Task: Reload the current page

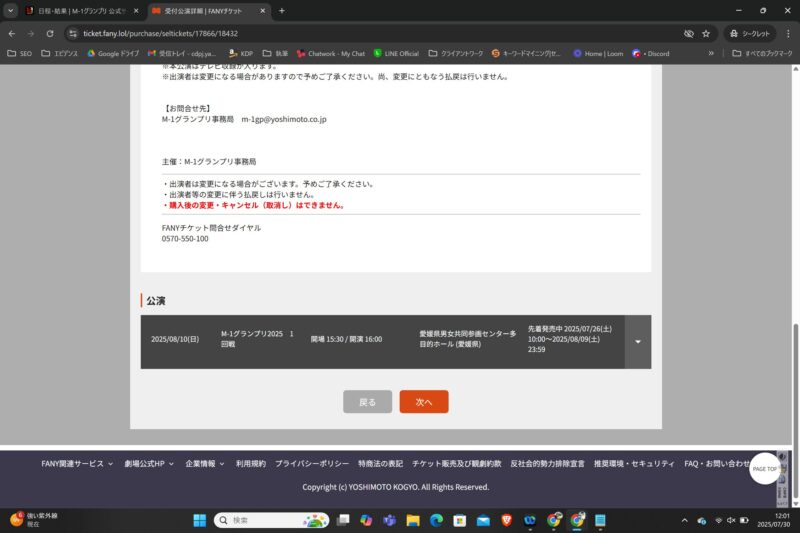Action: click(50, 34)
